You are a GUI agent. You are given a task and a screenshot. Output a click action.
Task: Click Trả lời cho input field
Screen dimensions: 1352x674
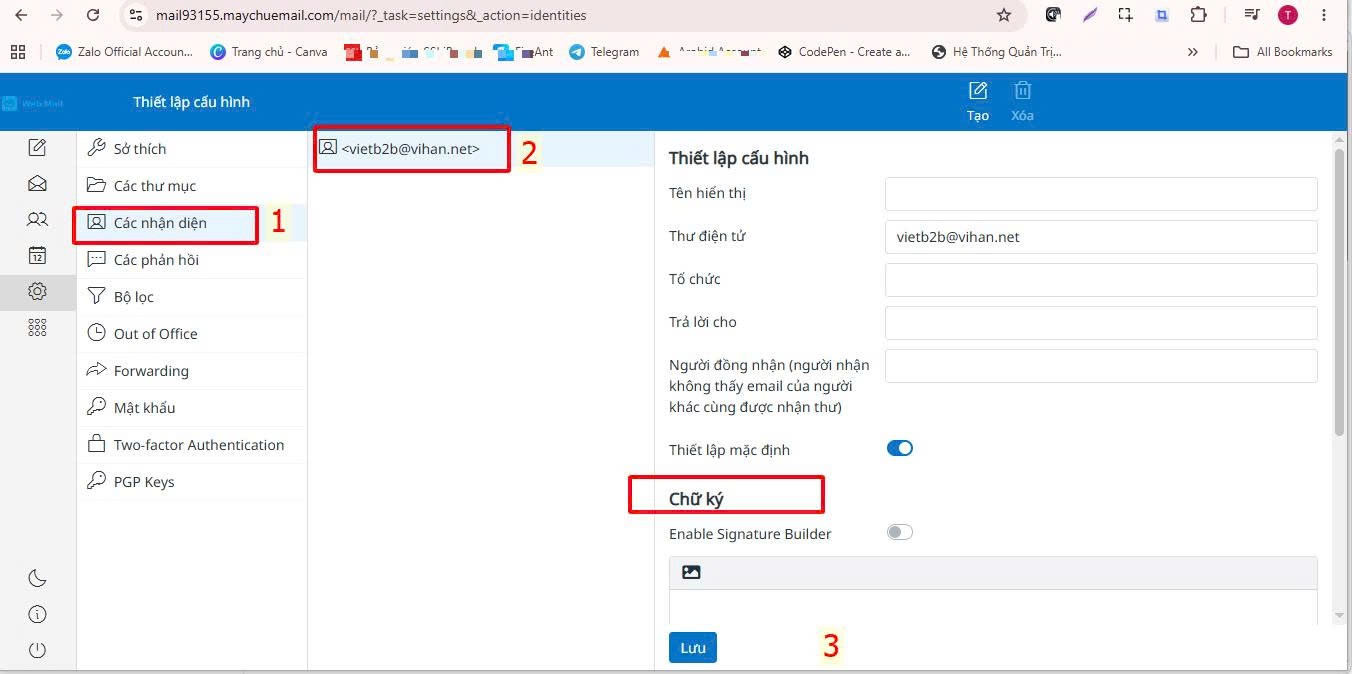click(x=1101, y=323)
